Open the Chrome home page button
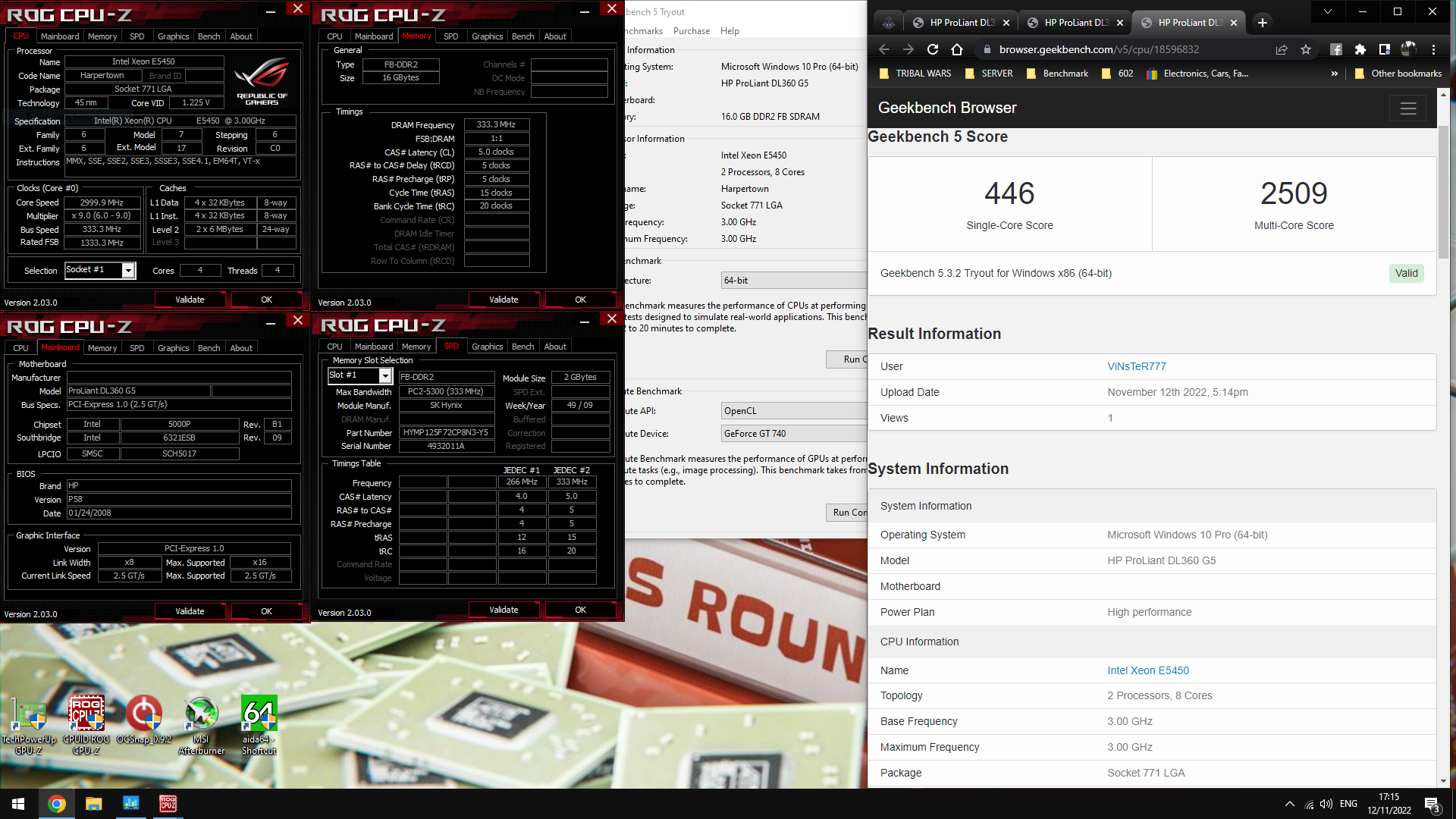Viewport: 1456px width, 819px height. point(957,49)
